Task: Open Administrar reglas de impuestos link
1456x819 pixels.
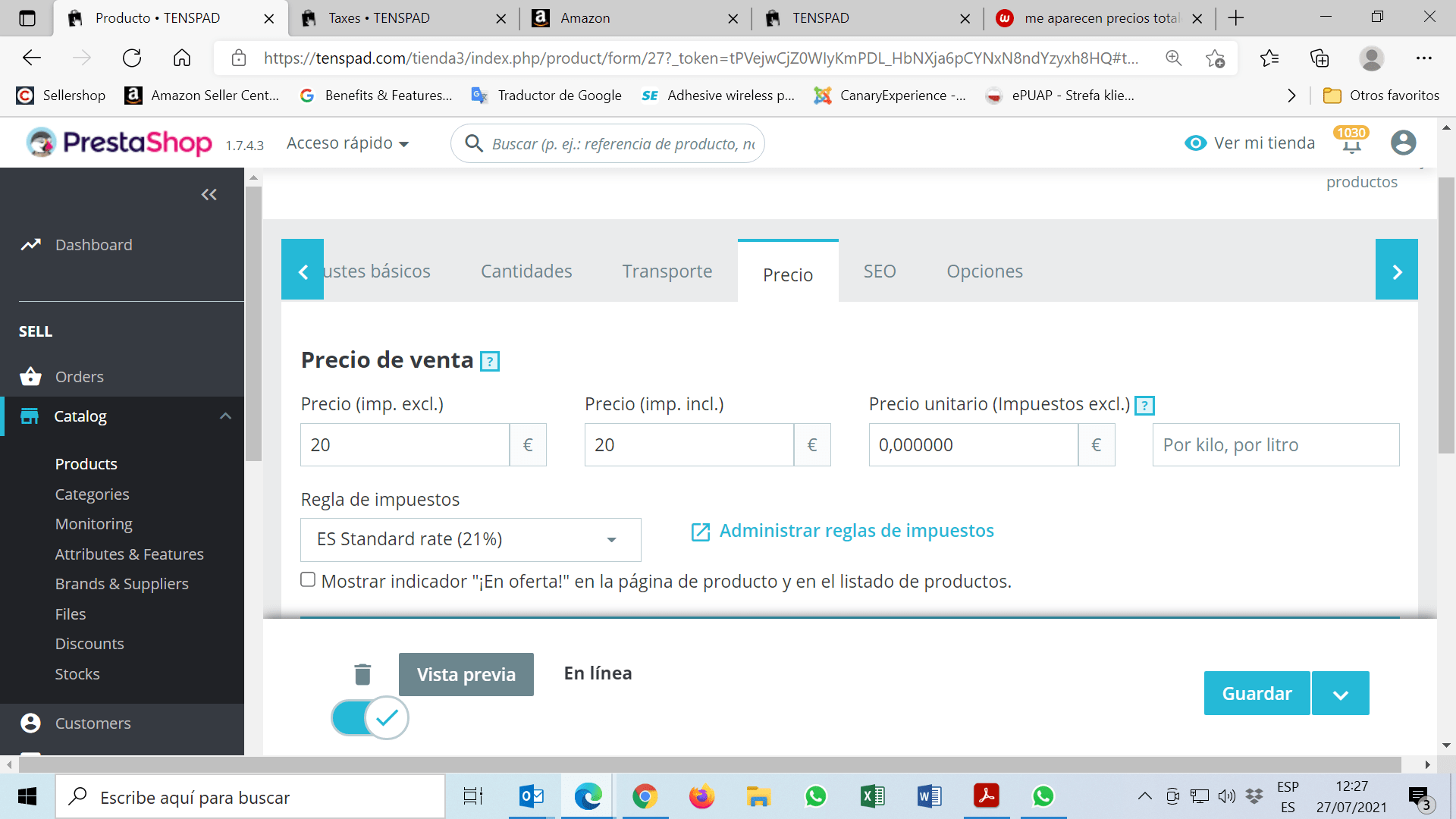Action: (843, 531)
